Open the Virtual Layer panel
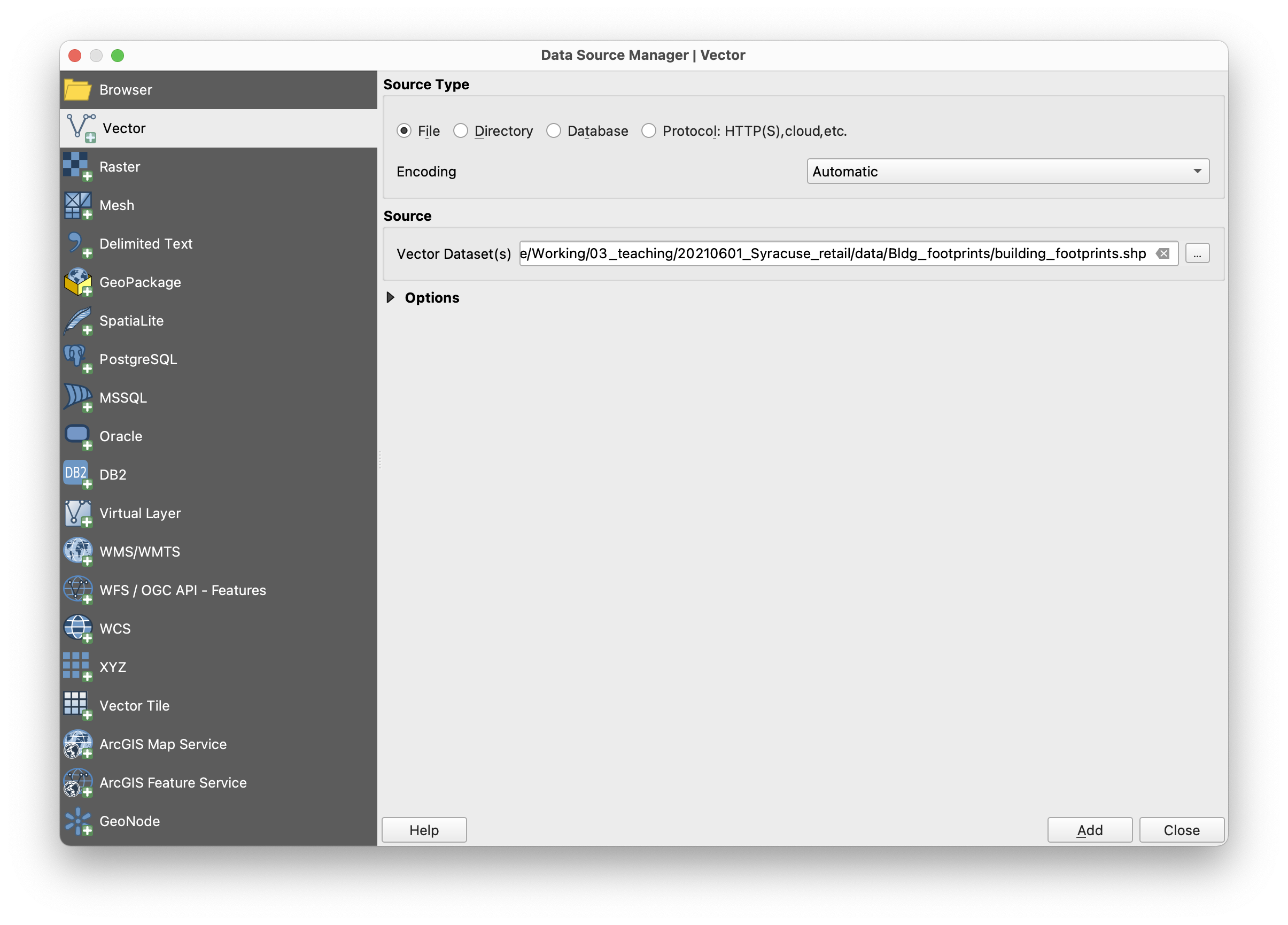1288x925 pixels. click(x=139, y=513)
